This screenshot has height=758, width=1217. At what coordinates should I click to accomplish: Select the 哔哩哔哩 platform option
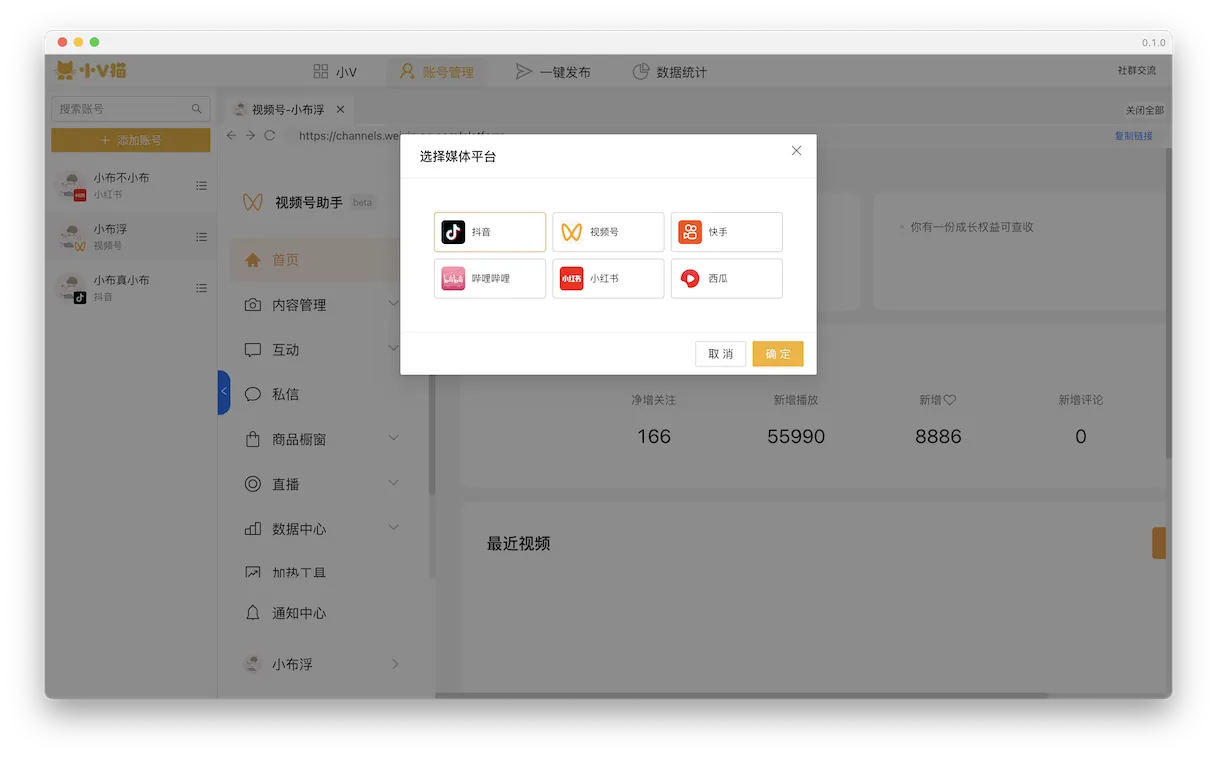coord(490,278)
